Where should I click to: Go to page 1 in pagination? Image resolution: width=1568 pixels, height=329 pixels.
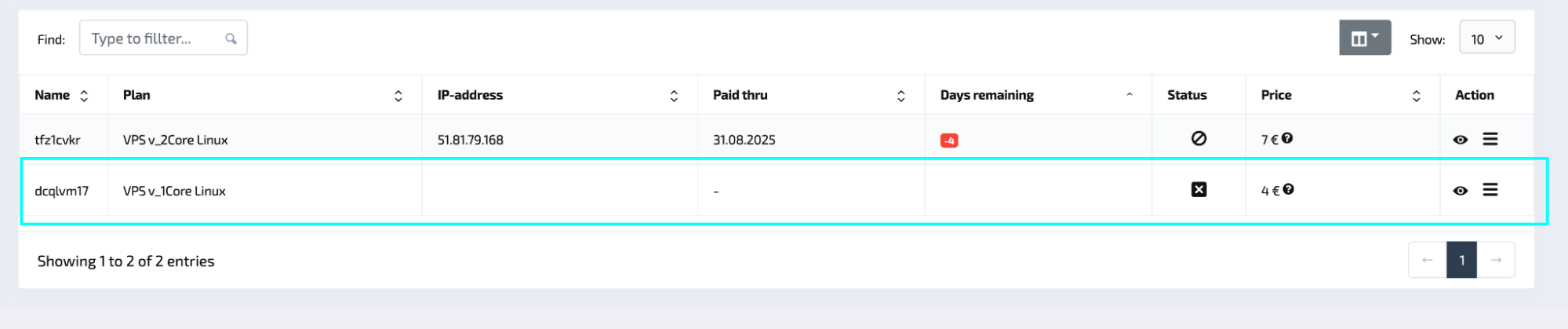pos(1461,260)
